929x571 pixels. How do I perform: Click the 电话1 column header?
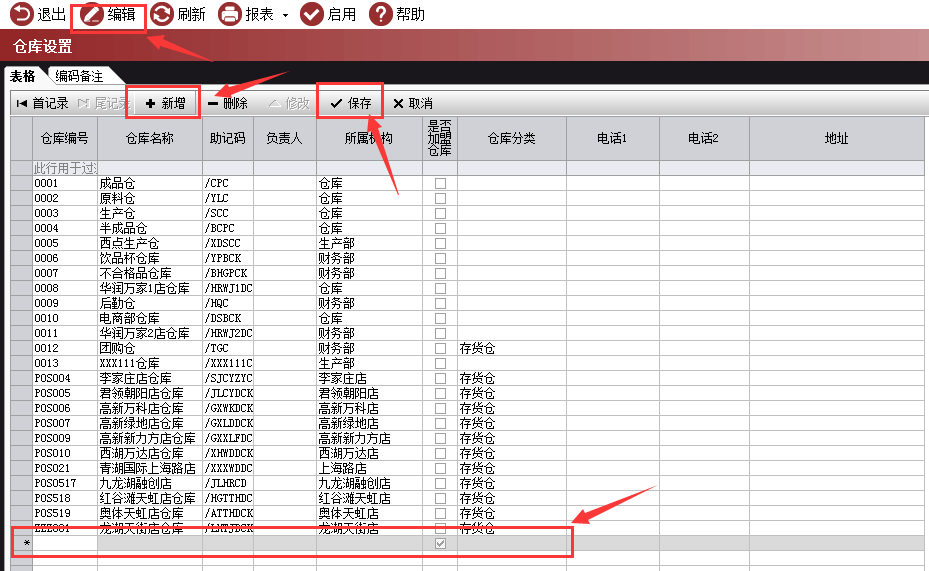[612, 139]
